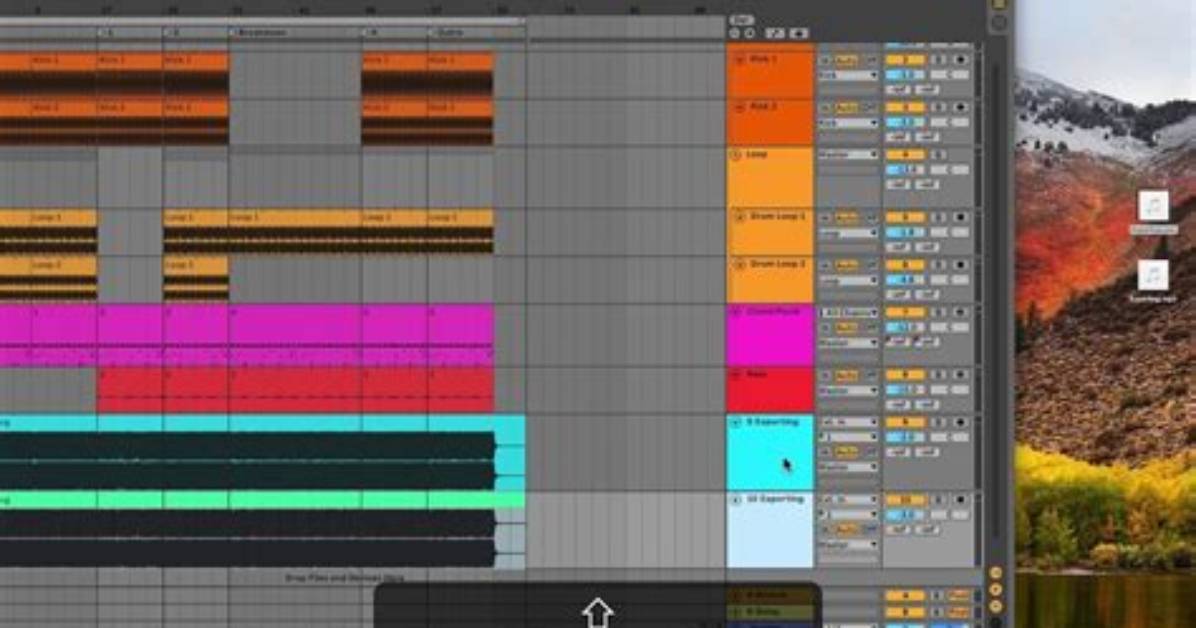Mute Drum Loop 1 via track activator
Screen dimensions: 1196x628
(905, 217)
